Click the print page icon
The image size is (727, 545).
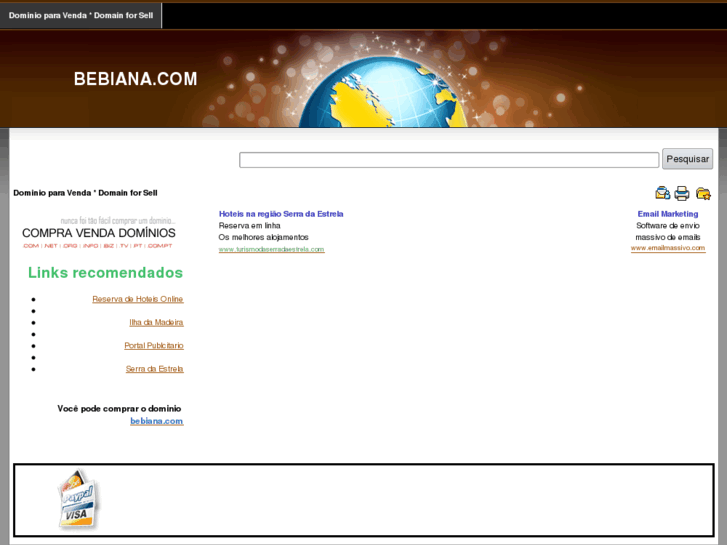682,193
